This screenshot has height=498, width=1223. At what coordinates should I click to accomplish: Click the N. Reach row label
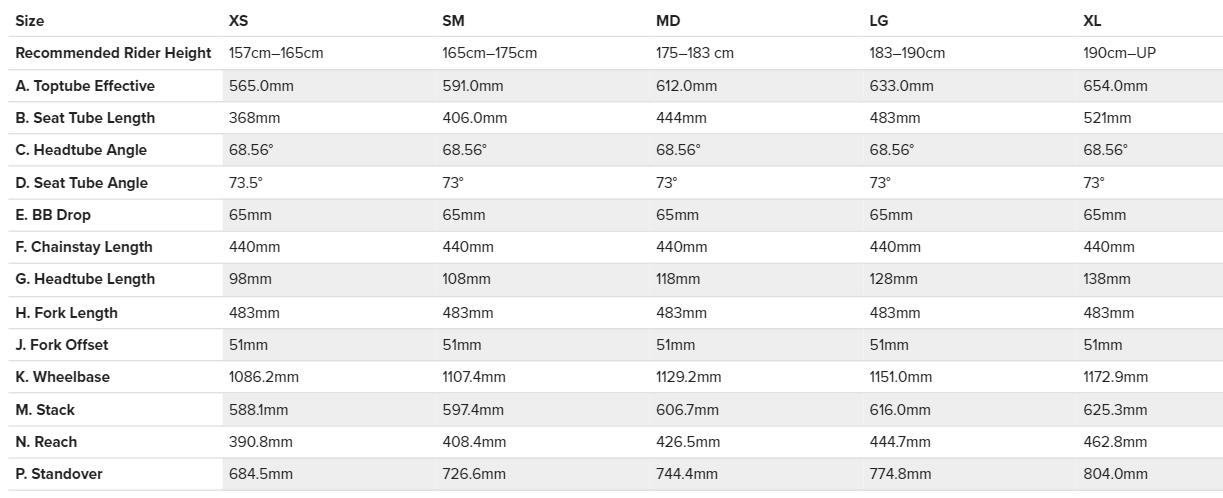coord(46,442)
